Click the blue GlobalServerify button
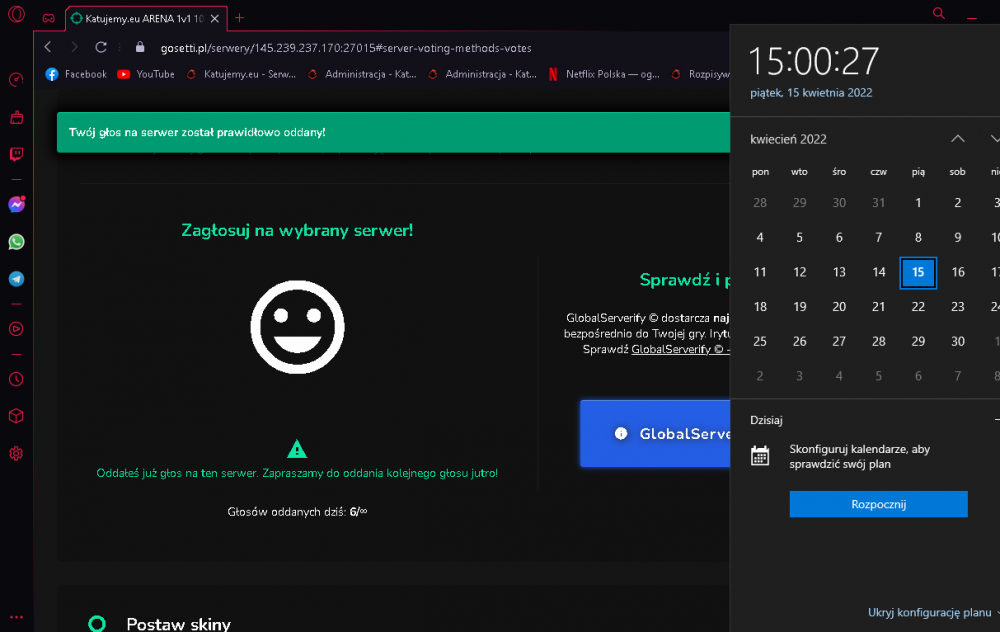 [655, 434]
